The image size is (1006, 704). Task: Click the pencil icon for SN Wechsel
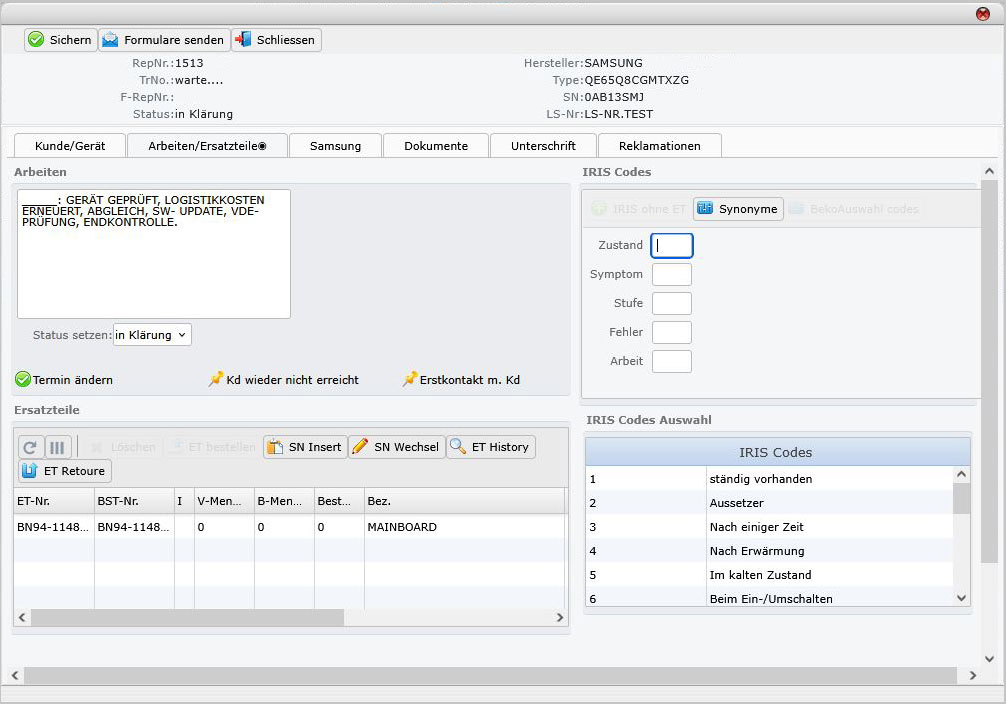point(361,447)
